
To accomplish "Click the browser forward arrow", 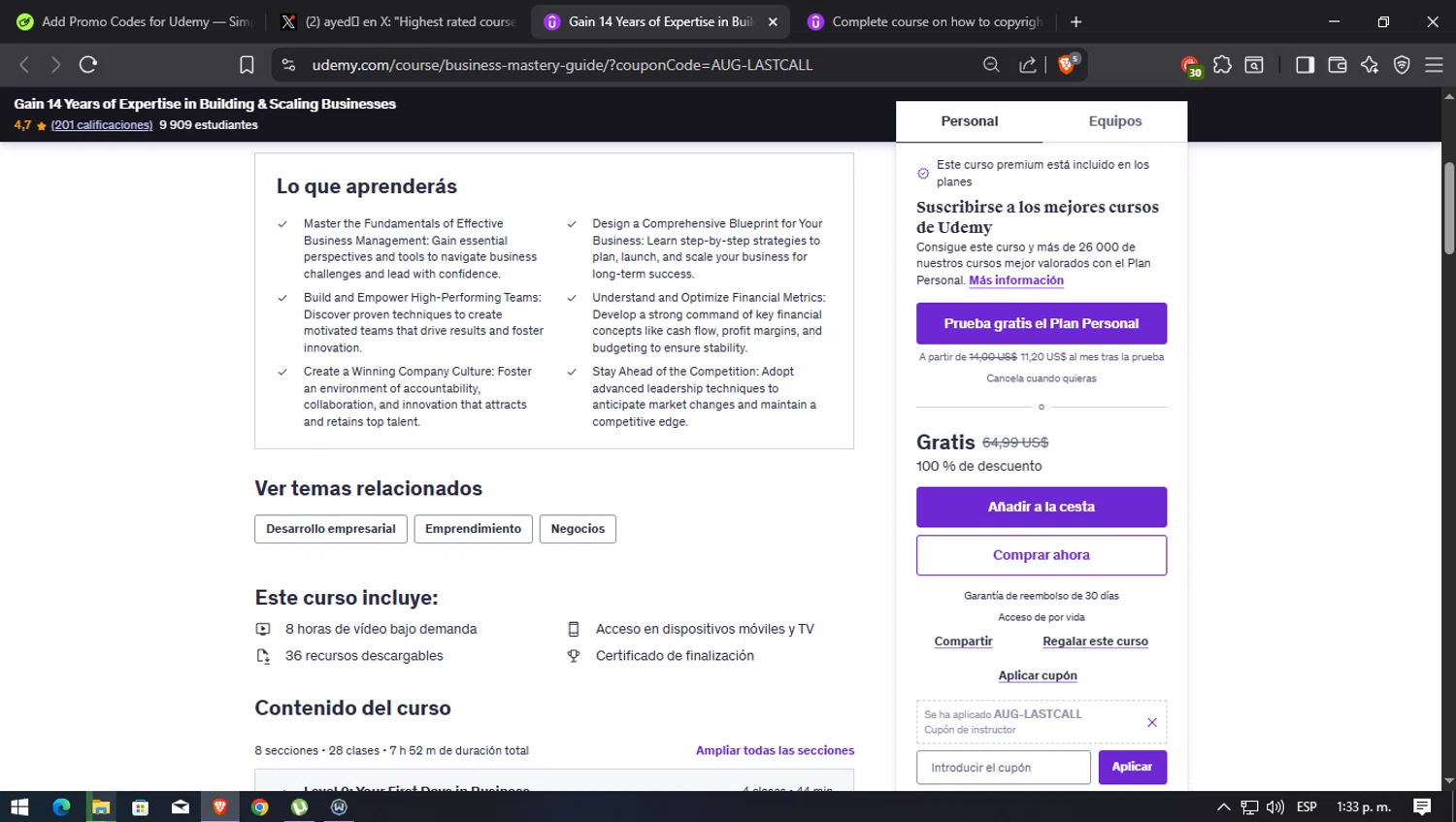I will click(x=55, y=65).
